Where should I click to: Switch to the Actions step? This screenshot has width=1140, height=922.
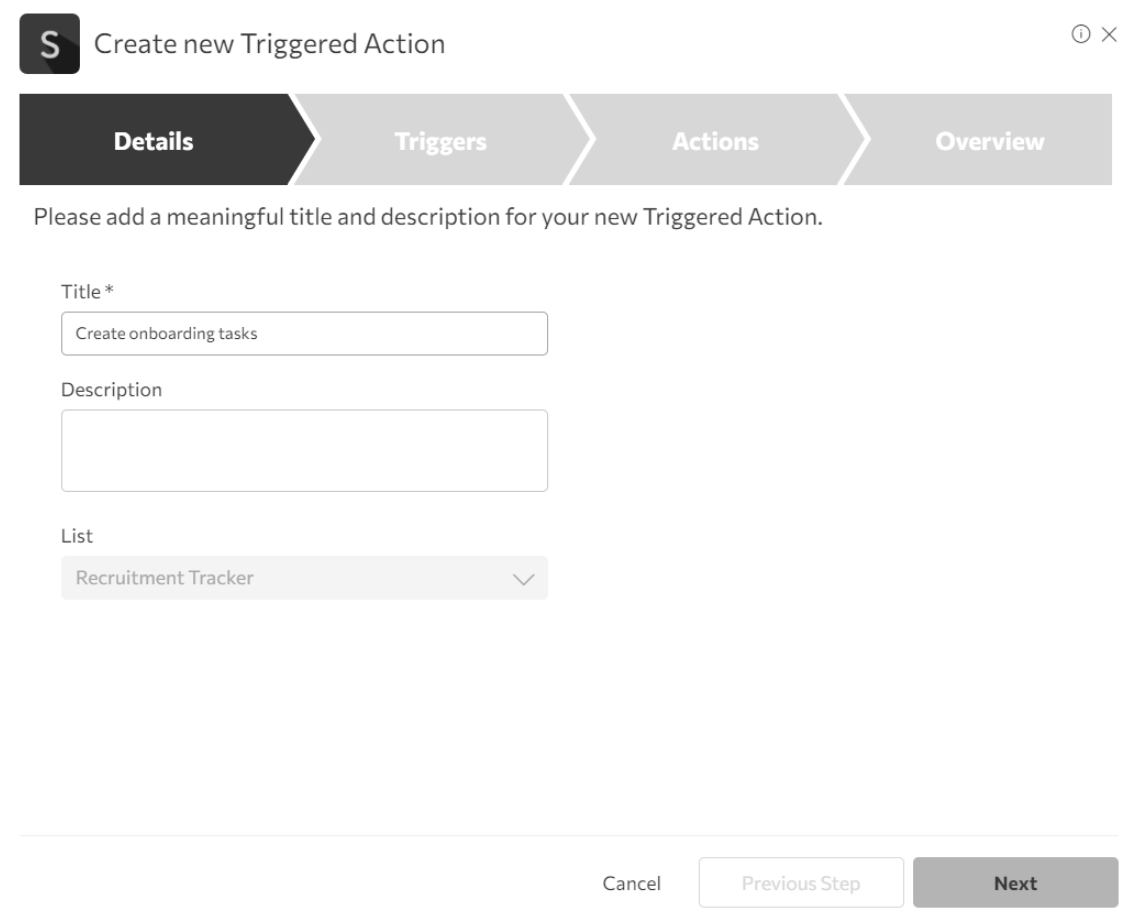pyautogui.click(x=715, y=141)
